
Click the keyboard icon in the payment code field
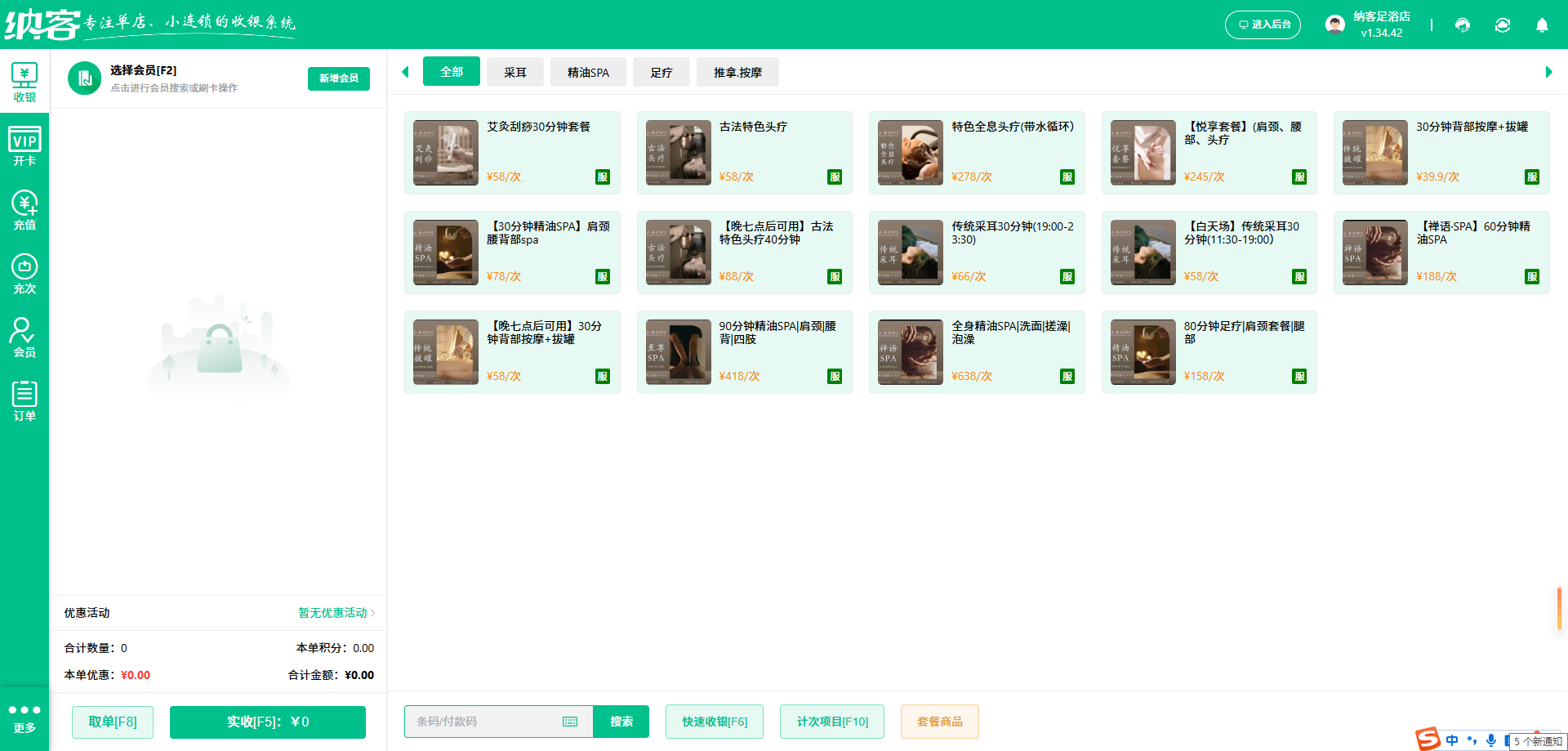coord(570,722)
